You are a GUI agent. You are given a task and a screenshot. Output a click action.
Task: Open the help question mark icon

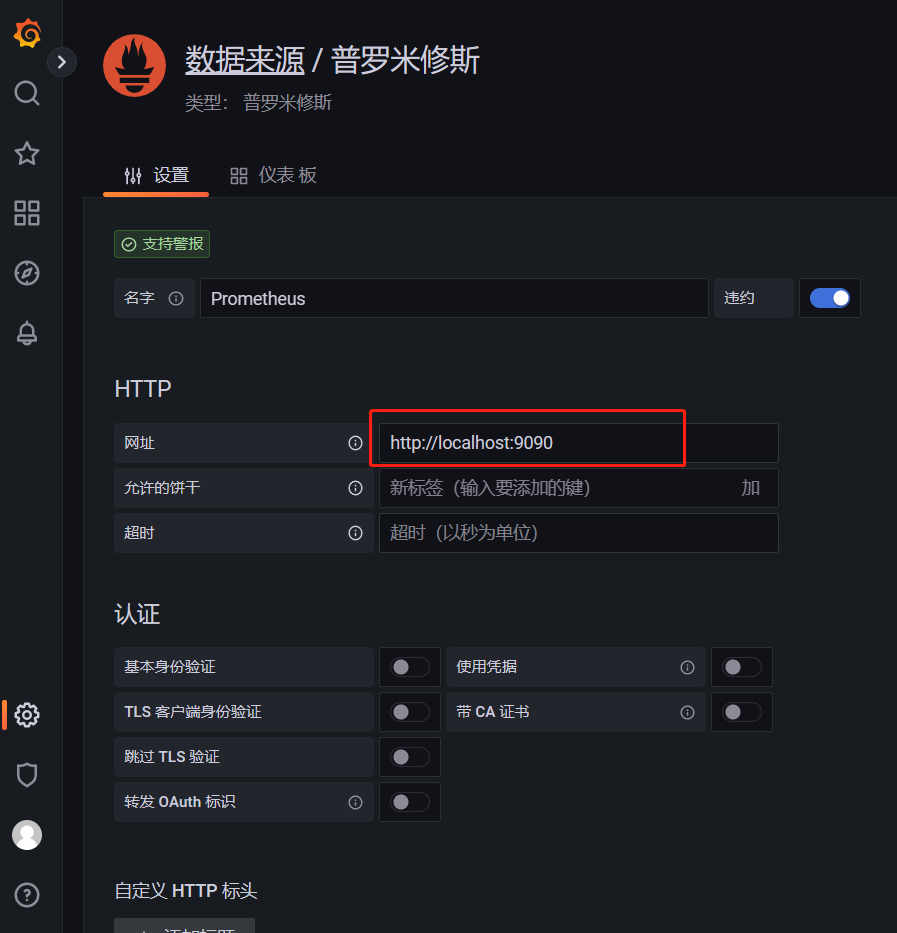click(x=27, y=895)
